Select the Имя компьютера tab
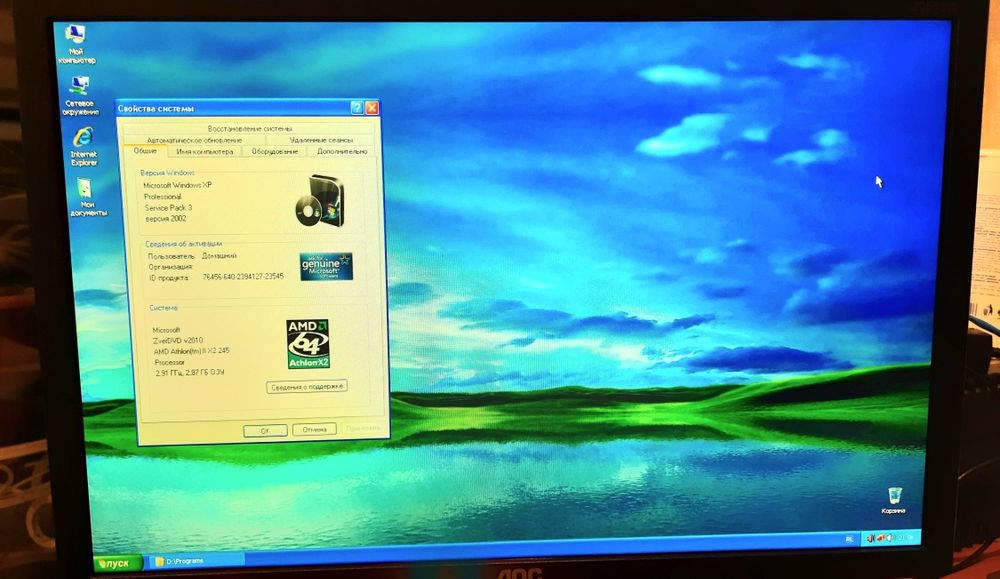This screenshot has width=1000, height=579. click(x=204, y=152)
